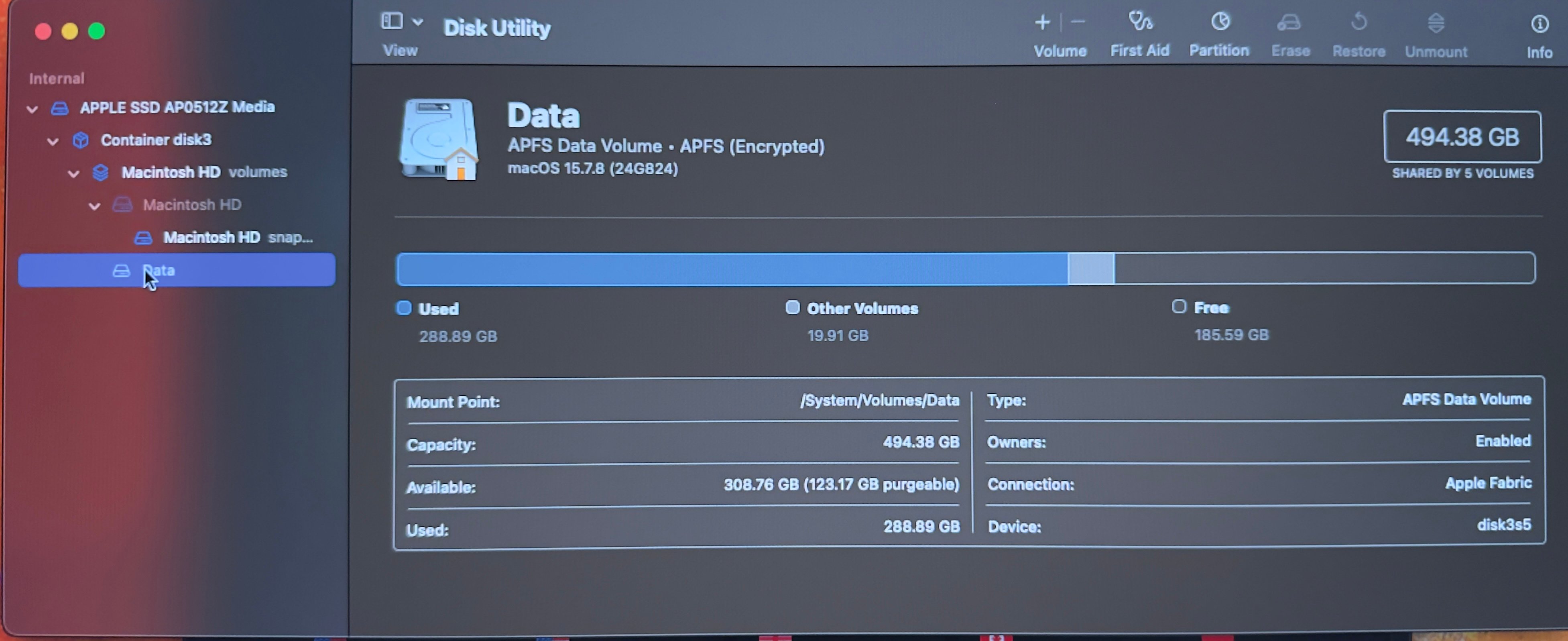Image resolution: width=1568 pixels, height=641 pixels.
Task: Click the Other Volumes legend swatch
Action: [x=792, y=307]
